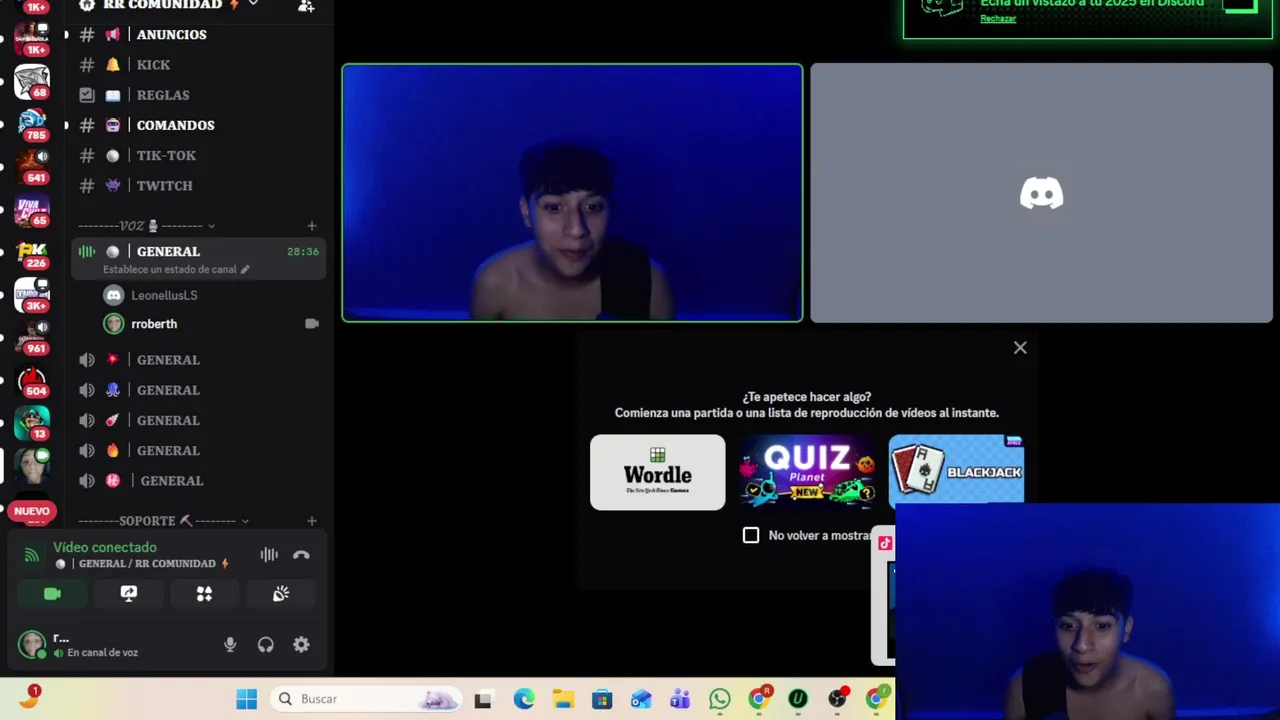Screen dimensions: 1280x720
Task: Start screen sharing from voice panel
Action: 129,594
